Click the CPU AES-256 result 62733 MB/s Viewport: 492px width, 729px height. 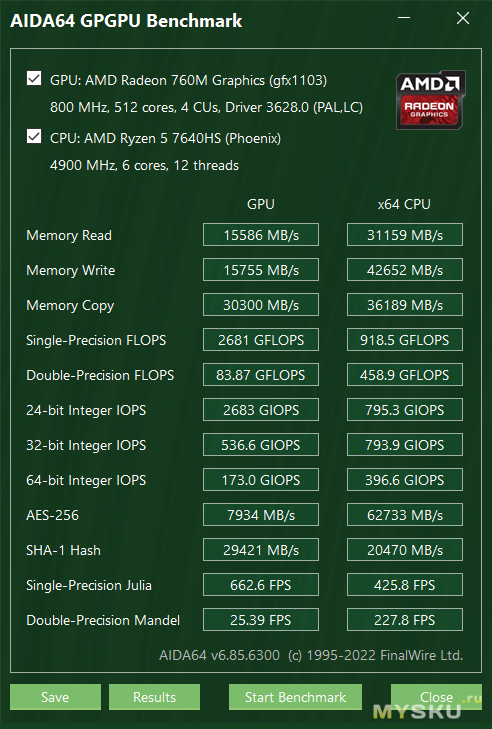pyautogui.click(x=405, y=515)
